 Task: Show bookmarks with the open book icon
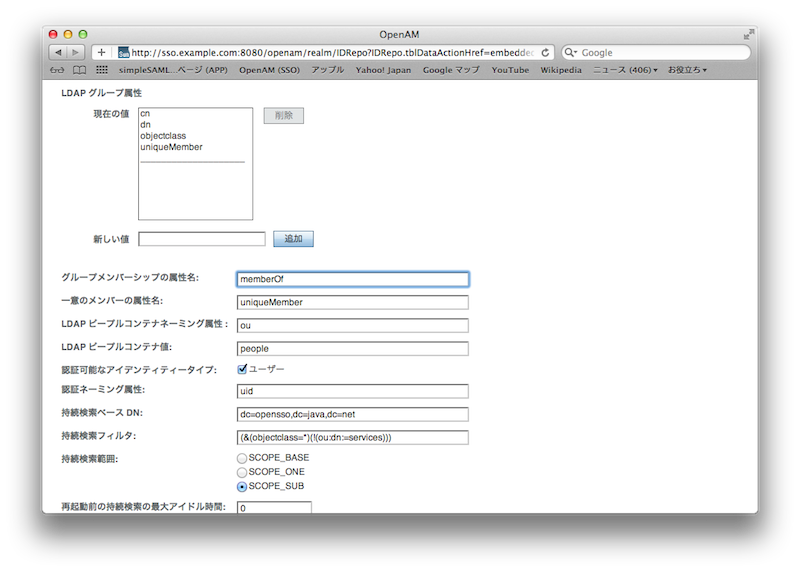tap(79, 70)
